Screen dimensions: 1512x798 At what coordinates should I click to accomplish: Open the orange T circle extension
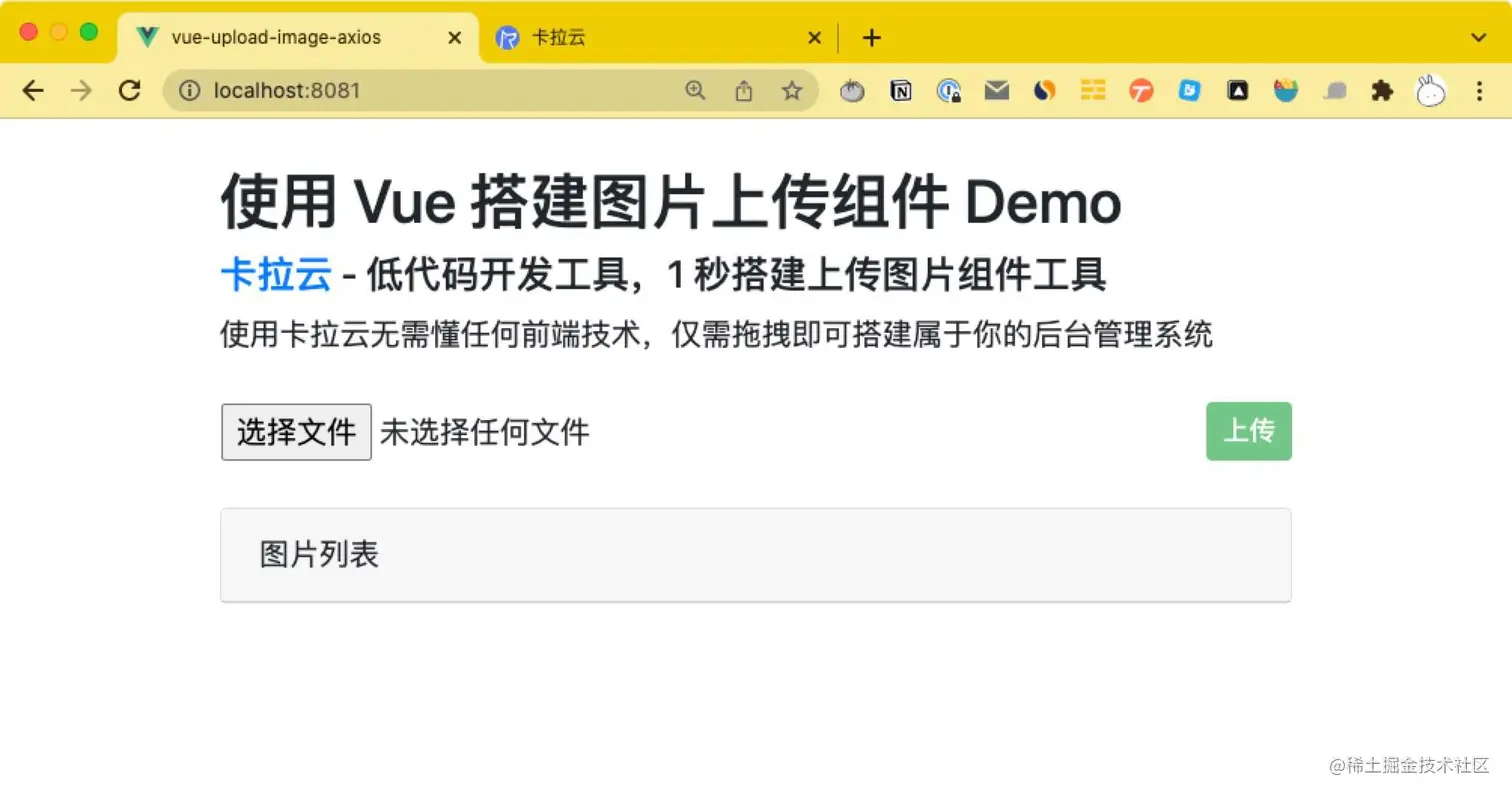[1141, 91]
